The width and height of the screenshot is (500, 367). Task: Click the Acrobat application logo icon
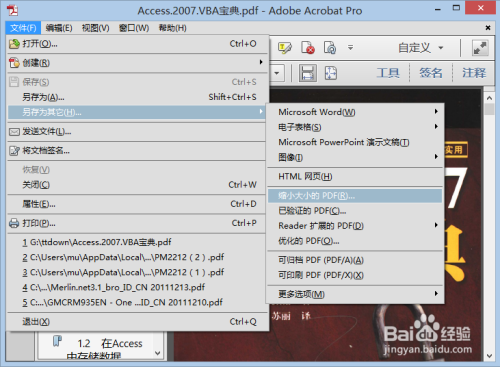click(x=13, y=10)
